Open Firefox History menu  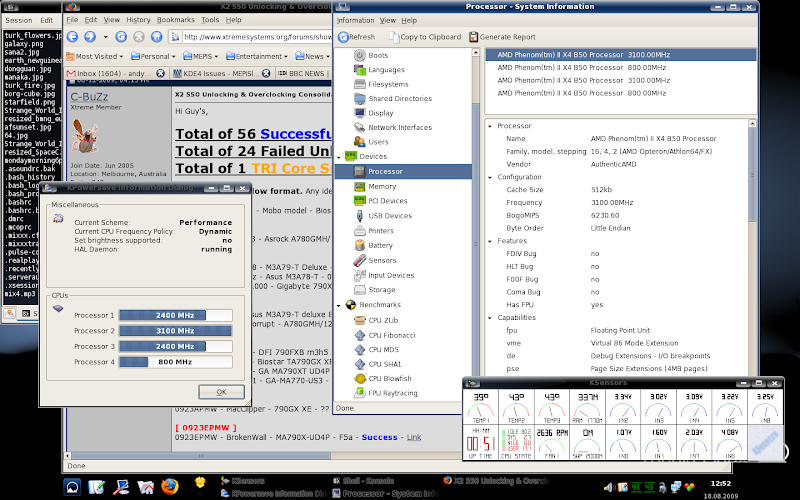(x=138, y=20)
